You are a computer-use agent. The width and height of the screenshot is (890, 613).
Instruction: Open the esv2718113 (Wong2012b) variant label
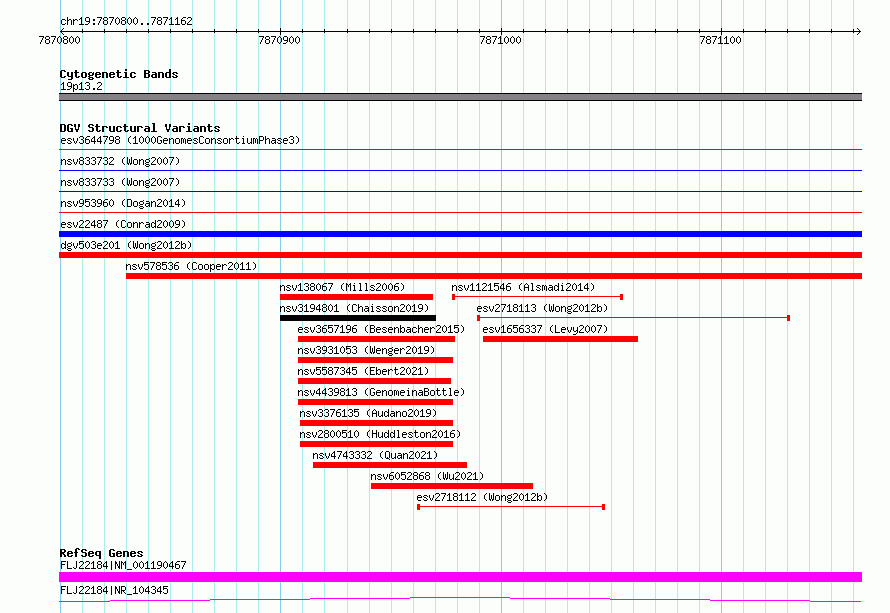542,308
